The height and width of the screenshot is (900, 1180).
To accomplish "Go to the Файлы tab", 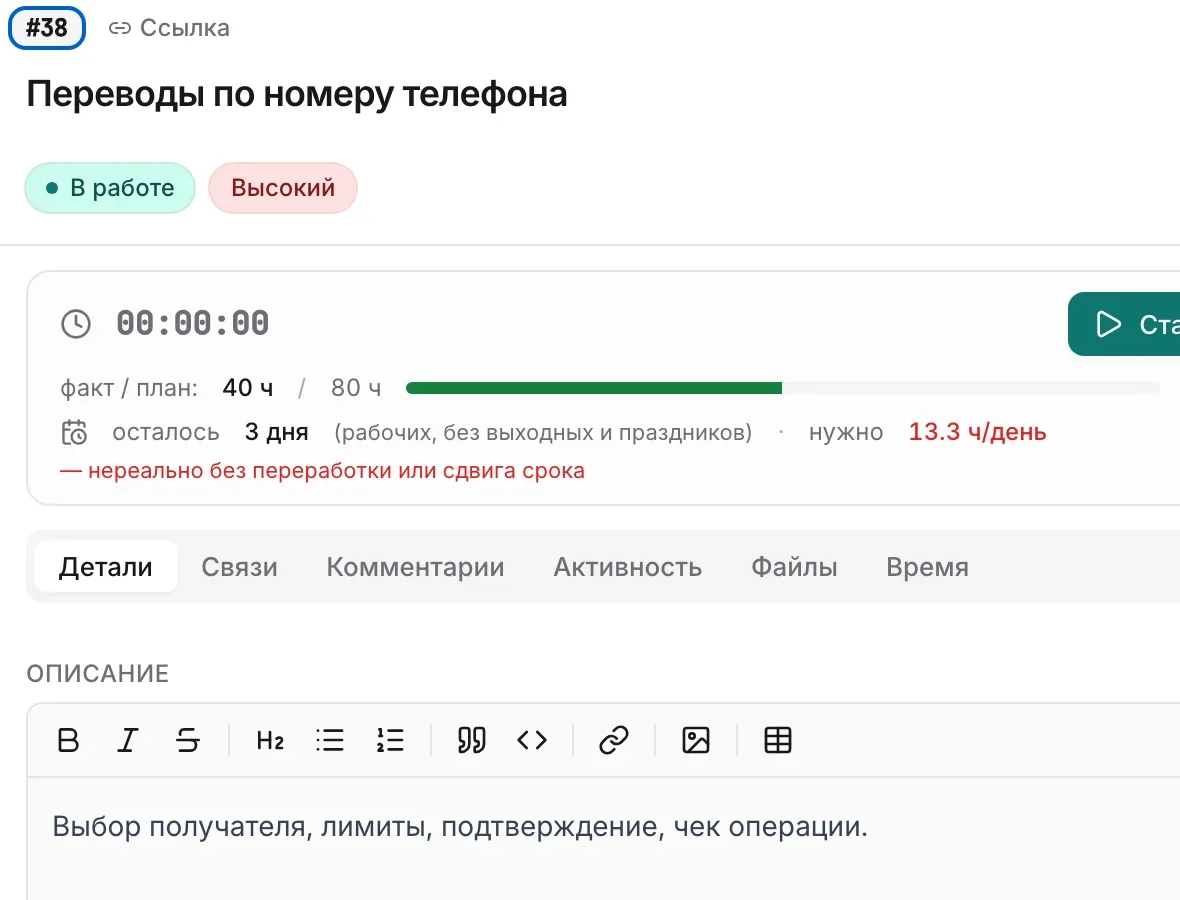I will (x=794, y=567).
